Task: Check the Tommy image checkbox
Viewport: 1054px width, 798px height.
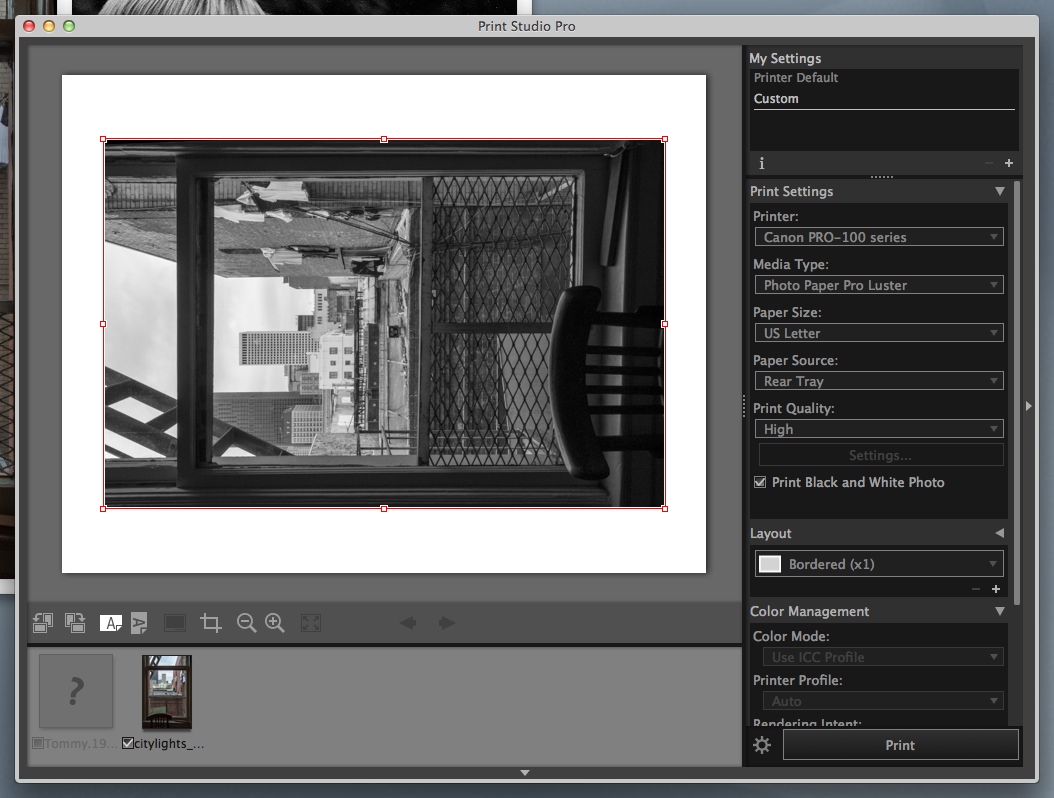Action: (x=38, y=744)
